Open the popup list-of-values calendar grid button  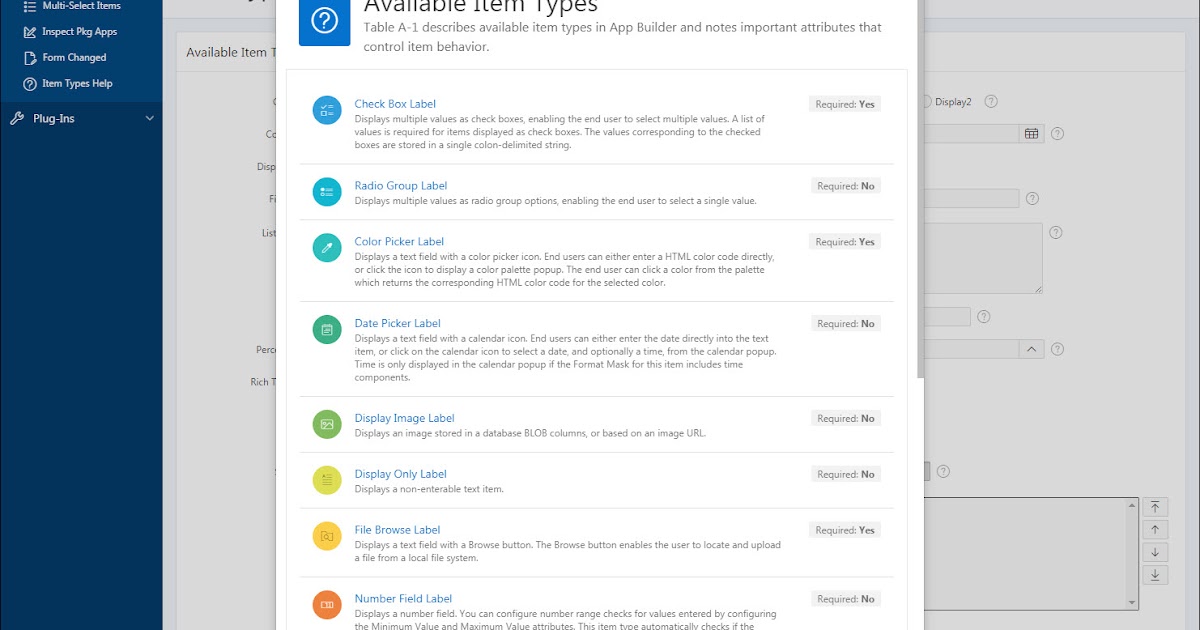click(1031, 134)
